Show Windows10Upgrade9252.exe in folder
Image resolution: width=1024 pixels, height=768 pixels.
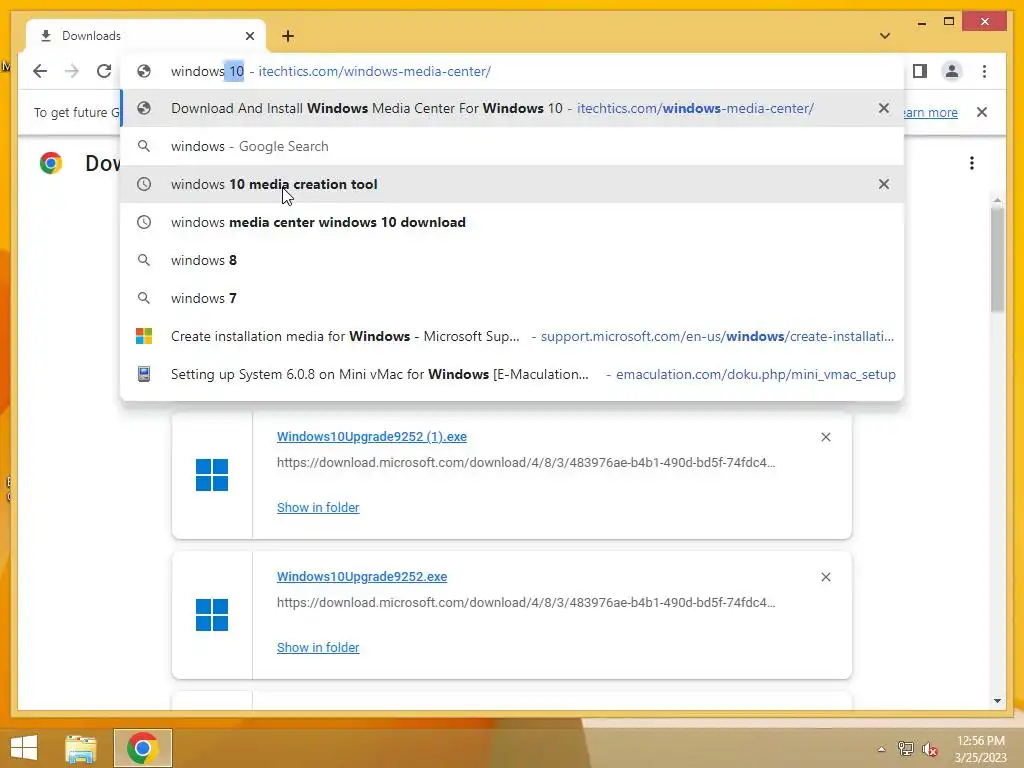[x=318, y=647]
